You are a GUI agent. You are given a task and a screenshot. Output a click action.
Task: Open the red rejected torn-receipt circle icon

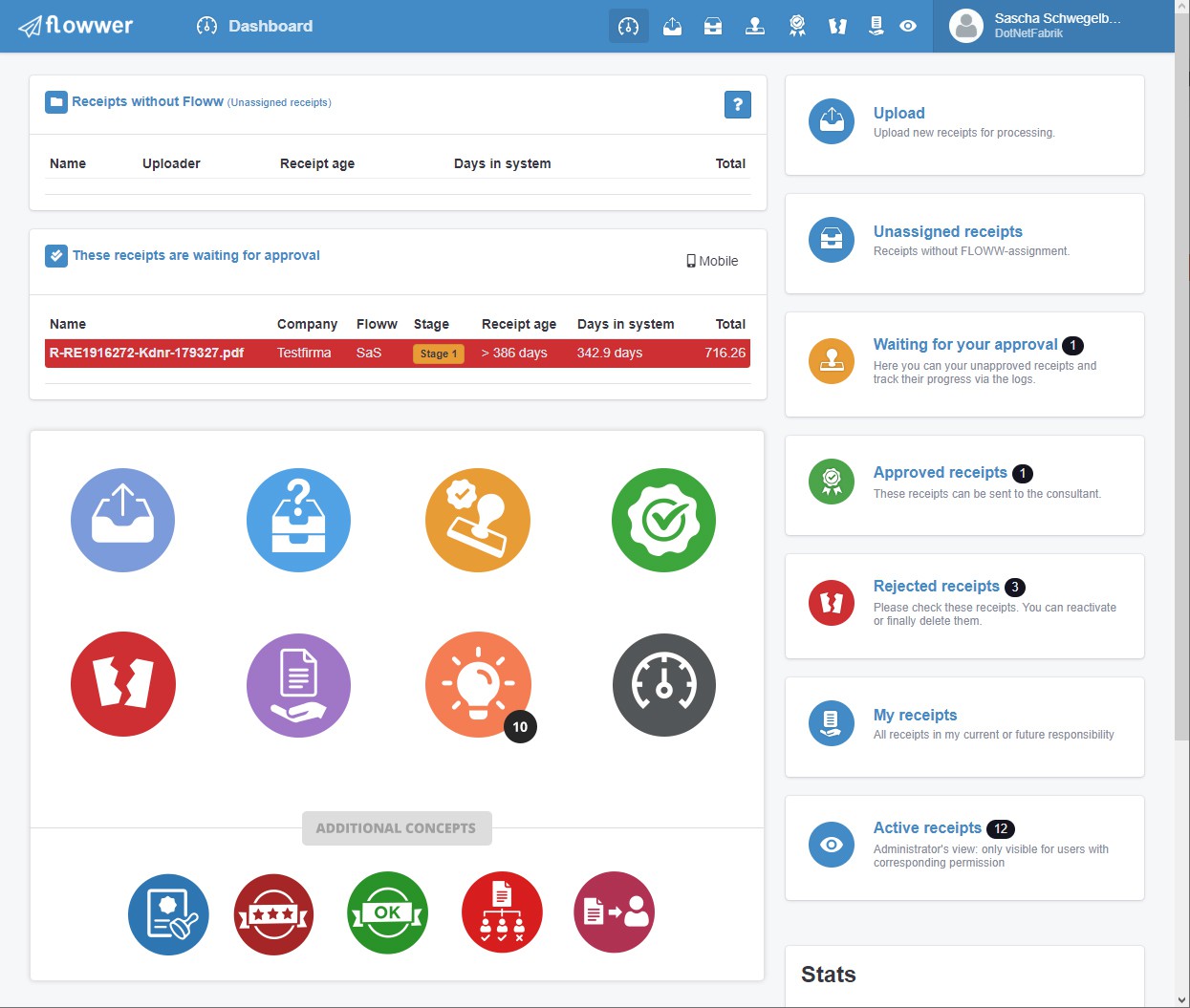122,684
